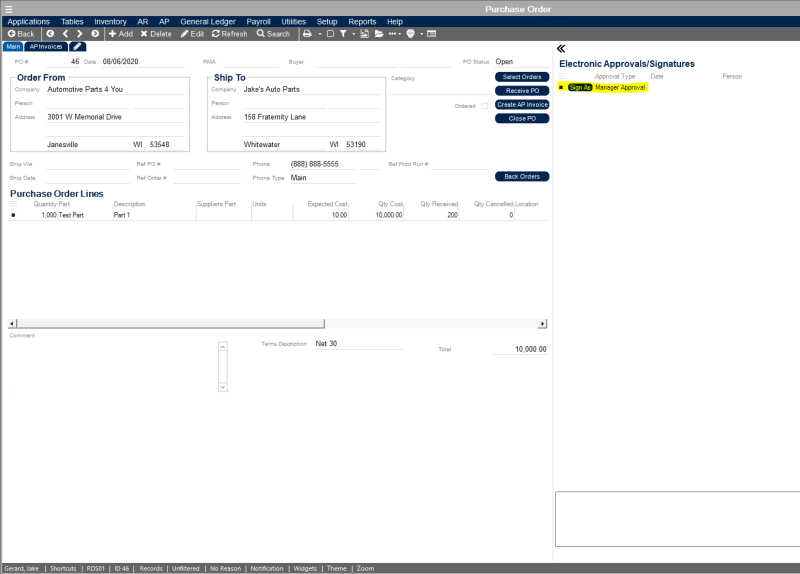
Task: Open the filter dropdown arrow
Action: pos(354,34)
